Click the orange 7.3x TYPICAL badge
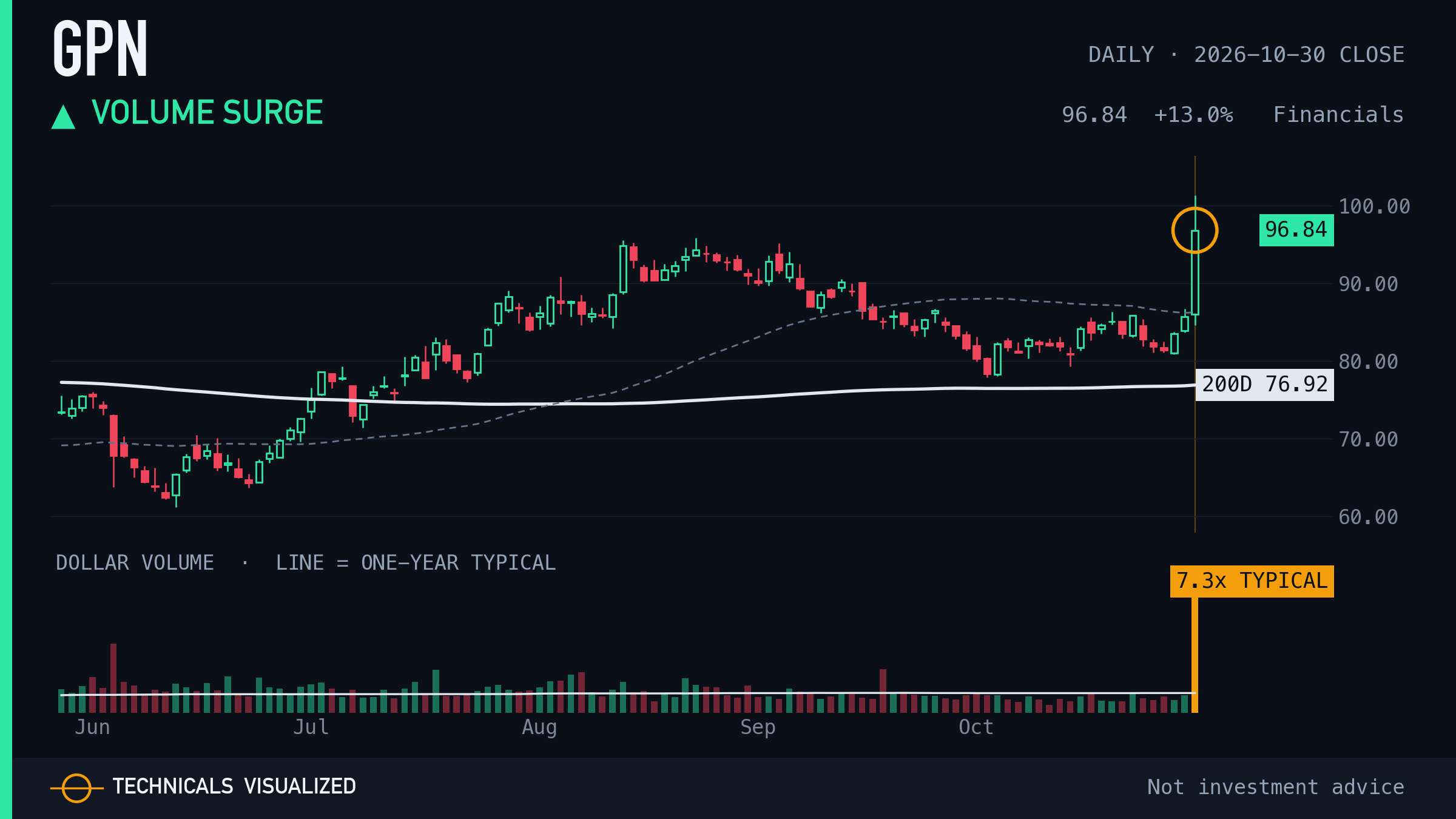Viewport: 1456px width, 819px height. point(1252,581)
